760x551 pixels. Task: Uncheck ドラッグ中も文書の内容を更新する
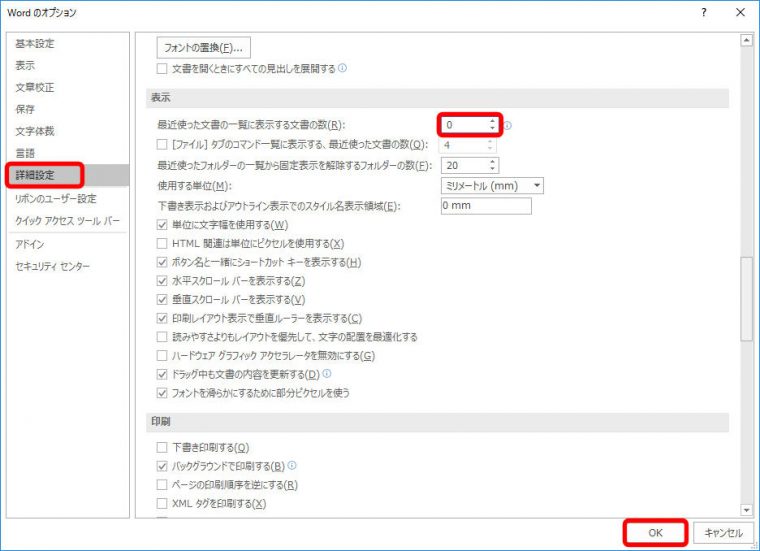click(162, 374)
